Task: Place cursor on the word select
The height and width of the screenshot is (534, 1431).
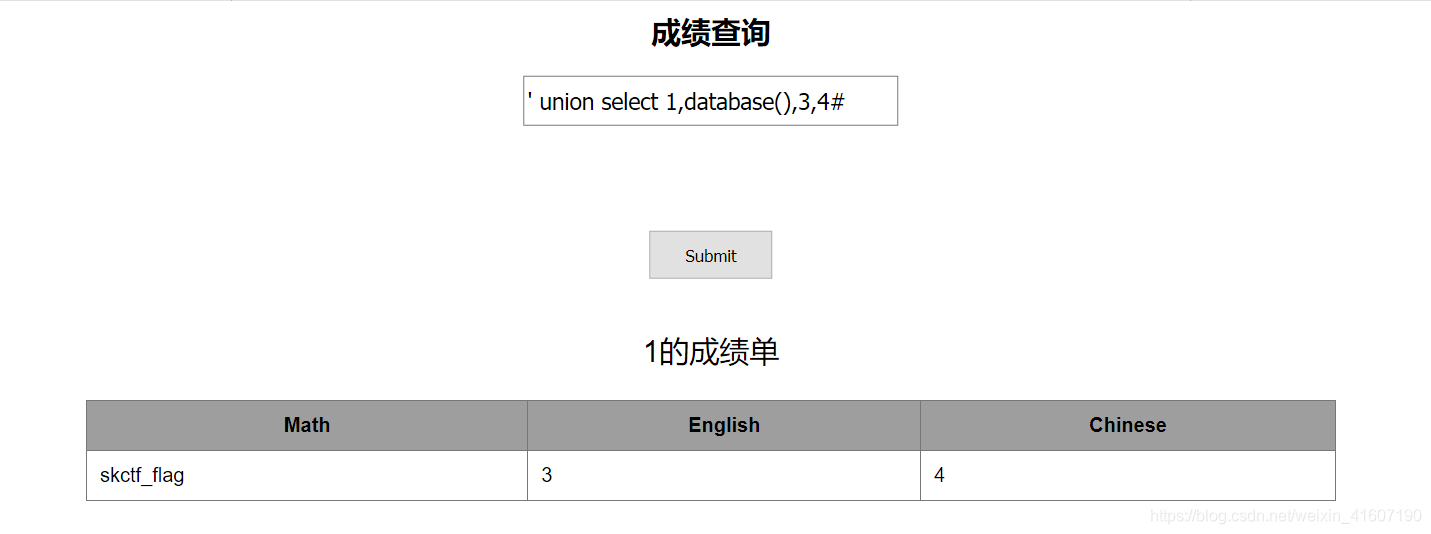Action: point(629,102)
